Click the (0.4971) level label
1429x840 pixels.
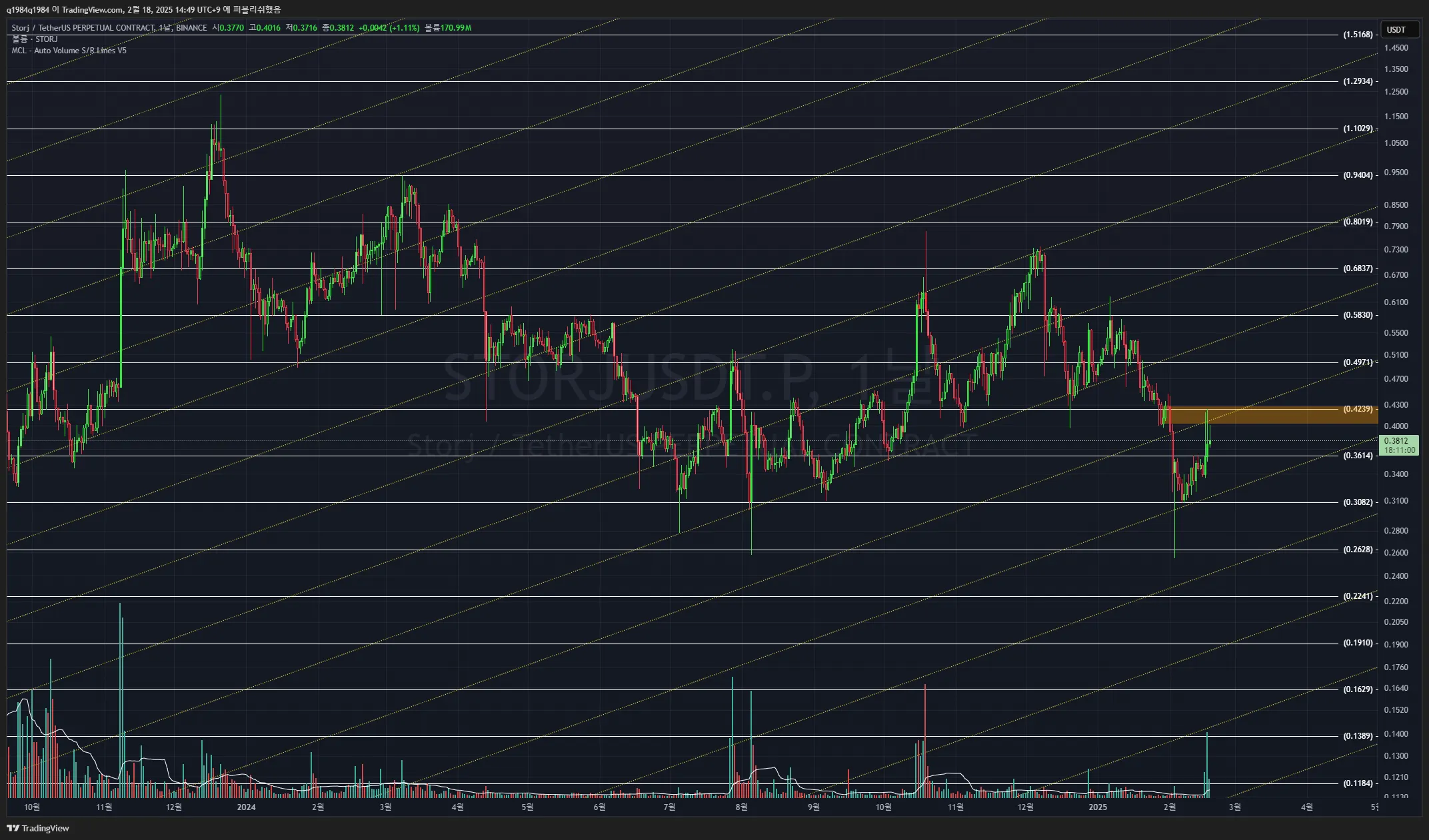(x=1358, y=362)
